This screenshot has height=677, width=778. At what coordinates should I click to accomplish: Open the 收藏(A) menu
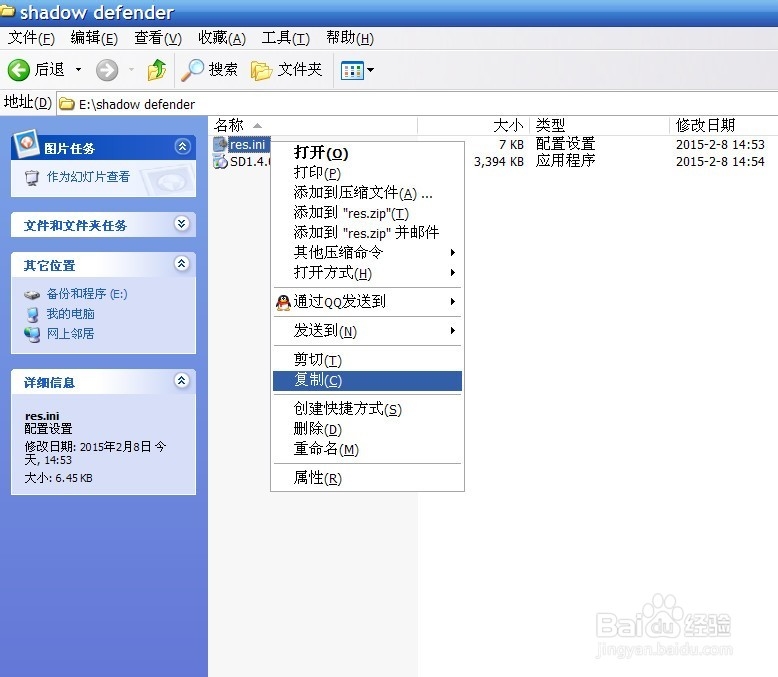[222, 38]
